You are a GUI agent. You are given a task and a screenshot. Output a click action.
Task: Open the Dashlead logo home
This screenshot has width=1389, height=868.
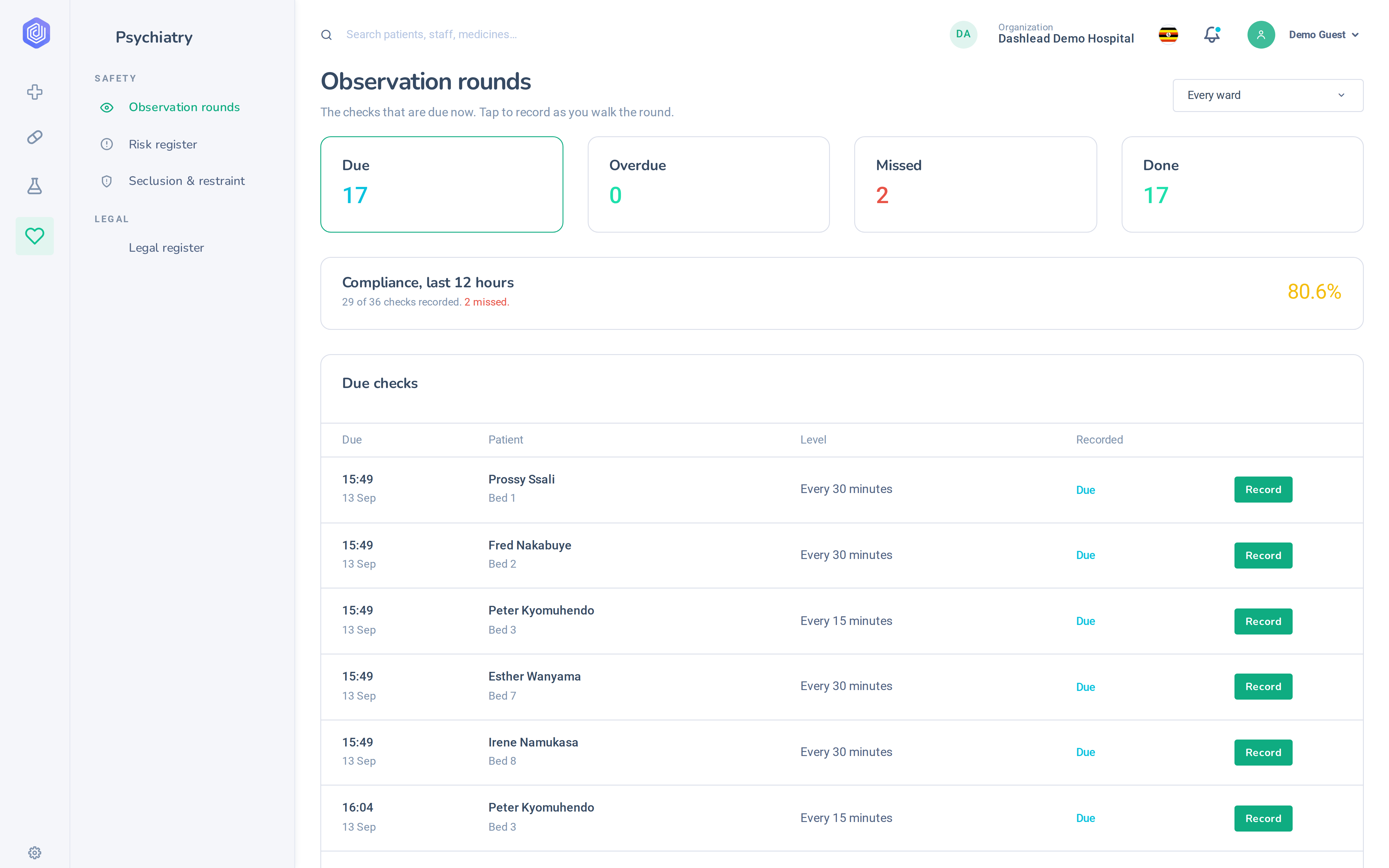click(36, 33)
